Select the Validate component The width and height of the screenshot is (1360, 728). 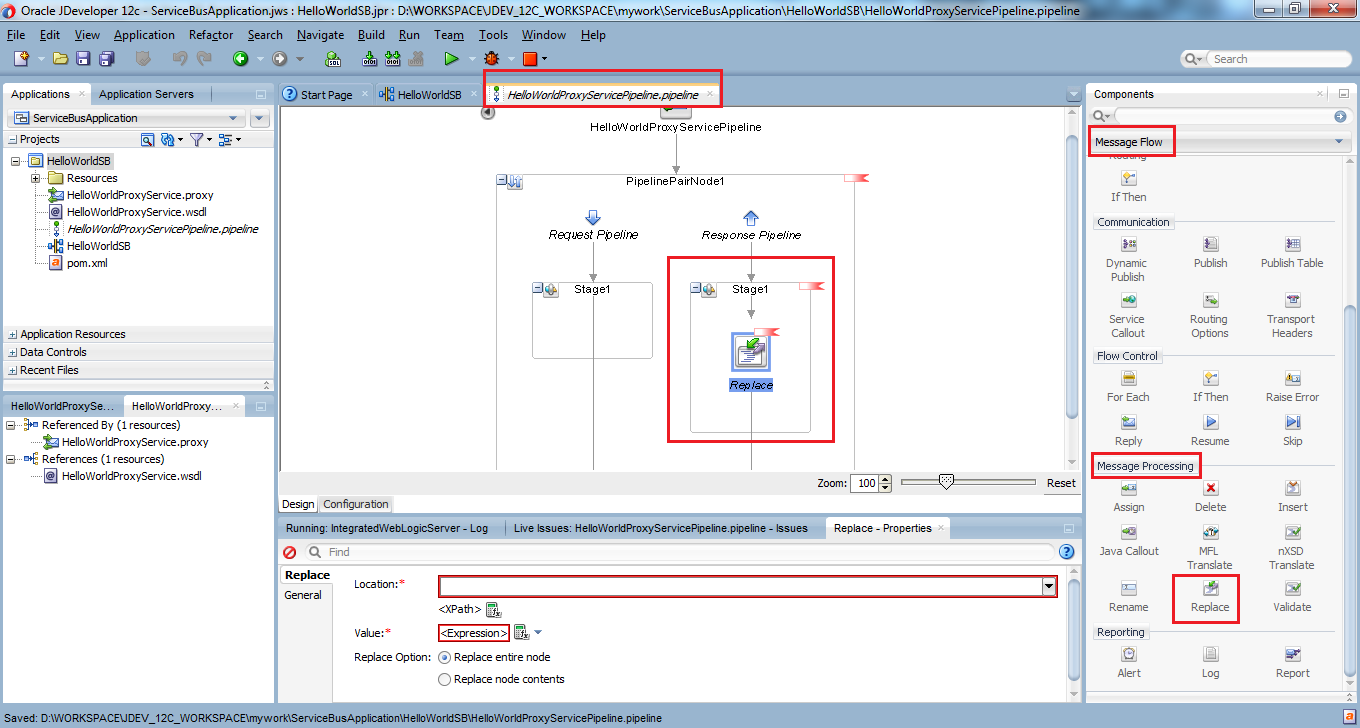pos(1292,597)
